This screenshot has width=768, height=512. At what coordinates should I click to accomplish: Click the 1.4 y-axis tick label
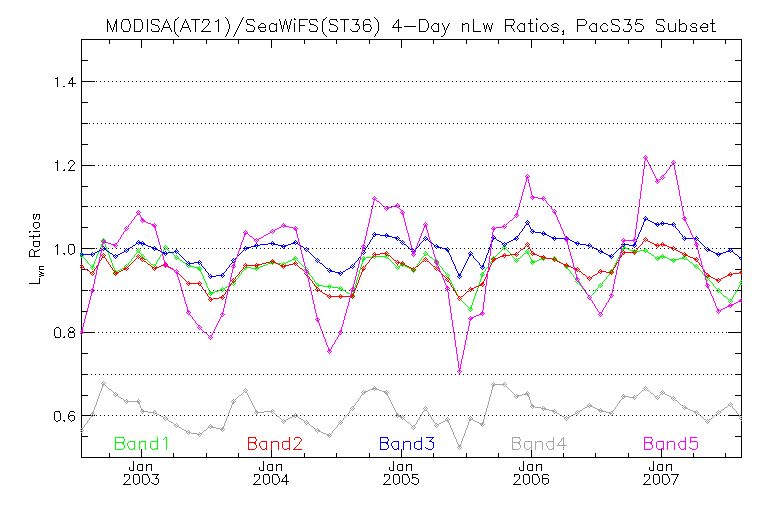[x=65, y=82]
